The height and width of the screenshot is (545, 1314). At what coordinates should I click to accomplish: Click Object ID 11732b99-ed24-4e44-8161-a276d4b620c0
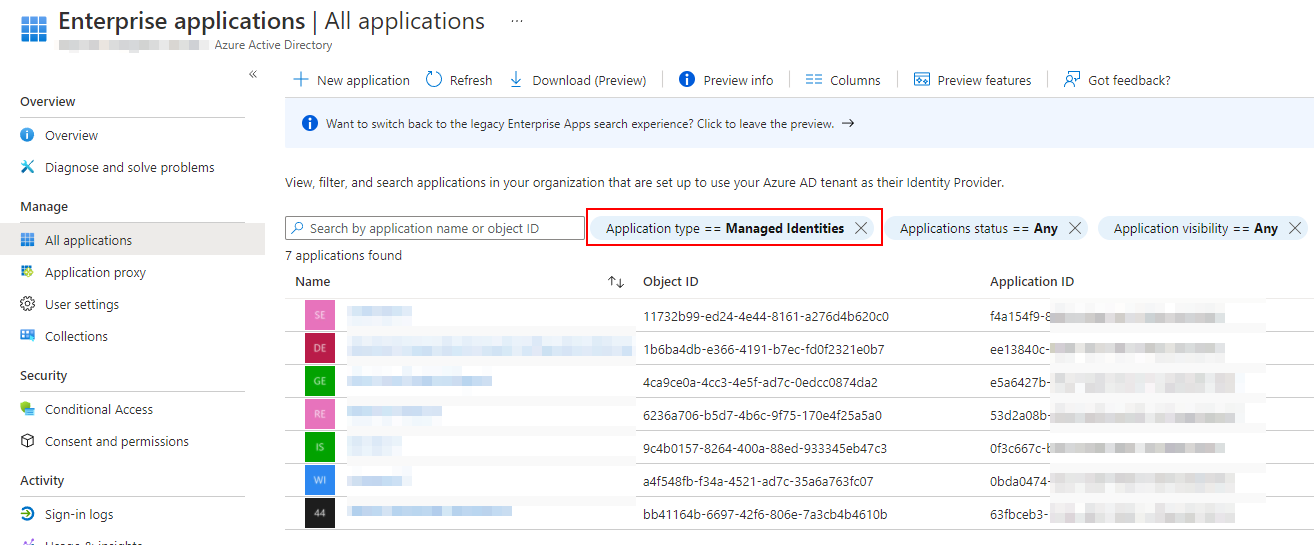[766, 316]
